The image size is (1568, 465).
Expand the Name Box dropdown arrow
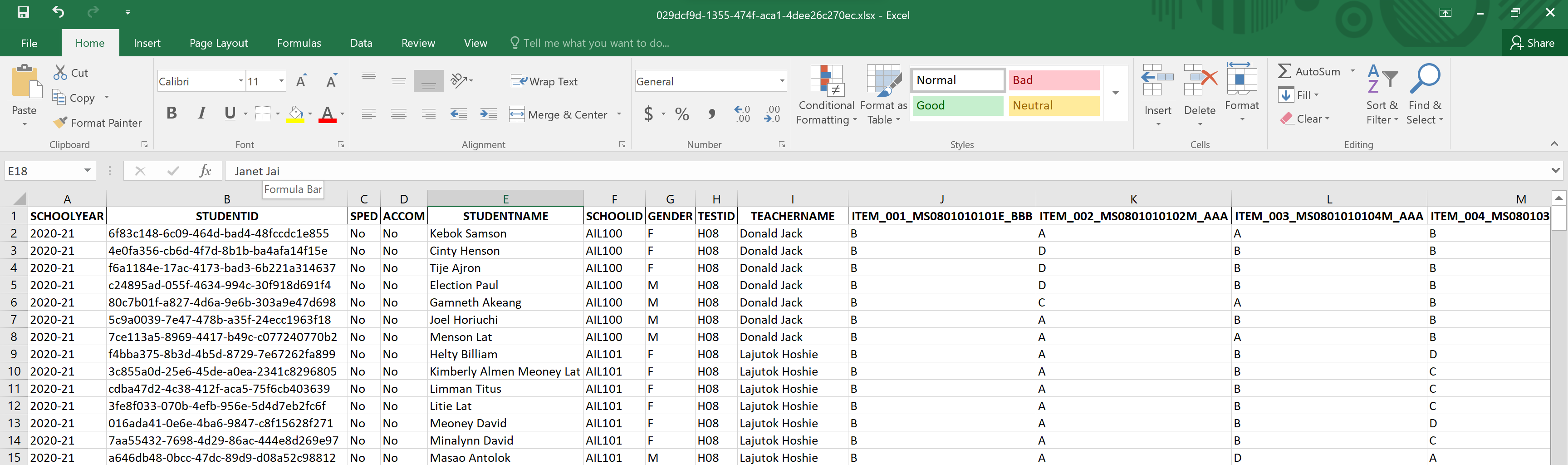(88, 171)
